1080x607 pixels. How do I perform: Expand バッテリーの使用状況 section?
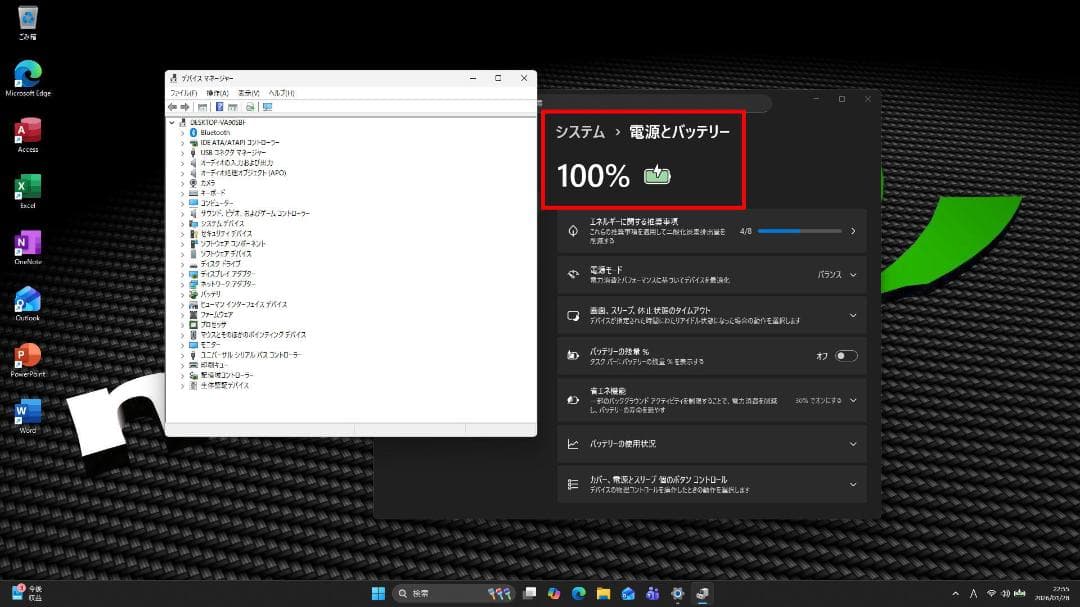tap(853, 443)
